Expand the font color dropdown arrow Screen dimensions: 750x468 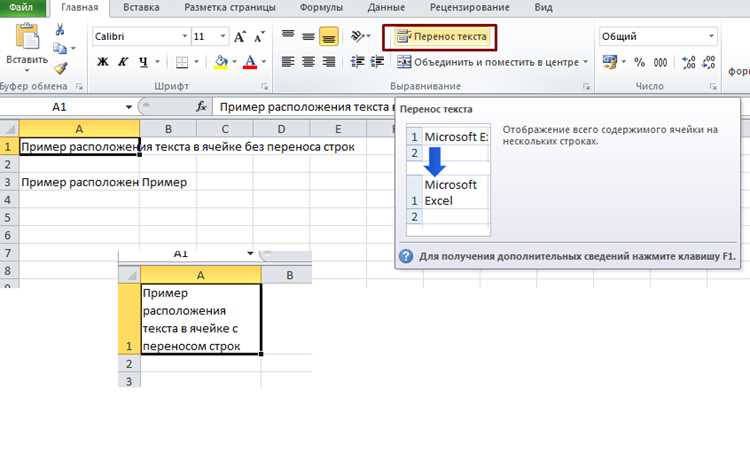[x=264, y=62]
